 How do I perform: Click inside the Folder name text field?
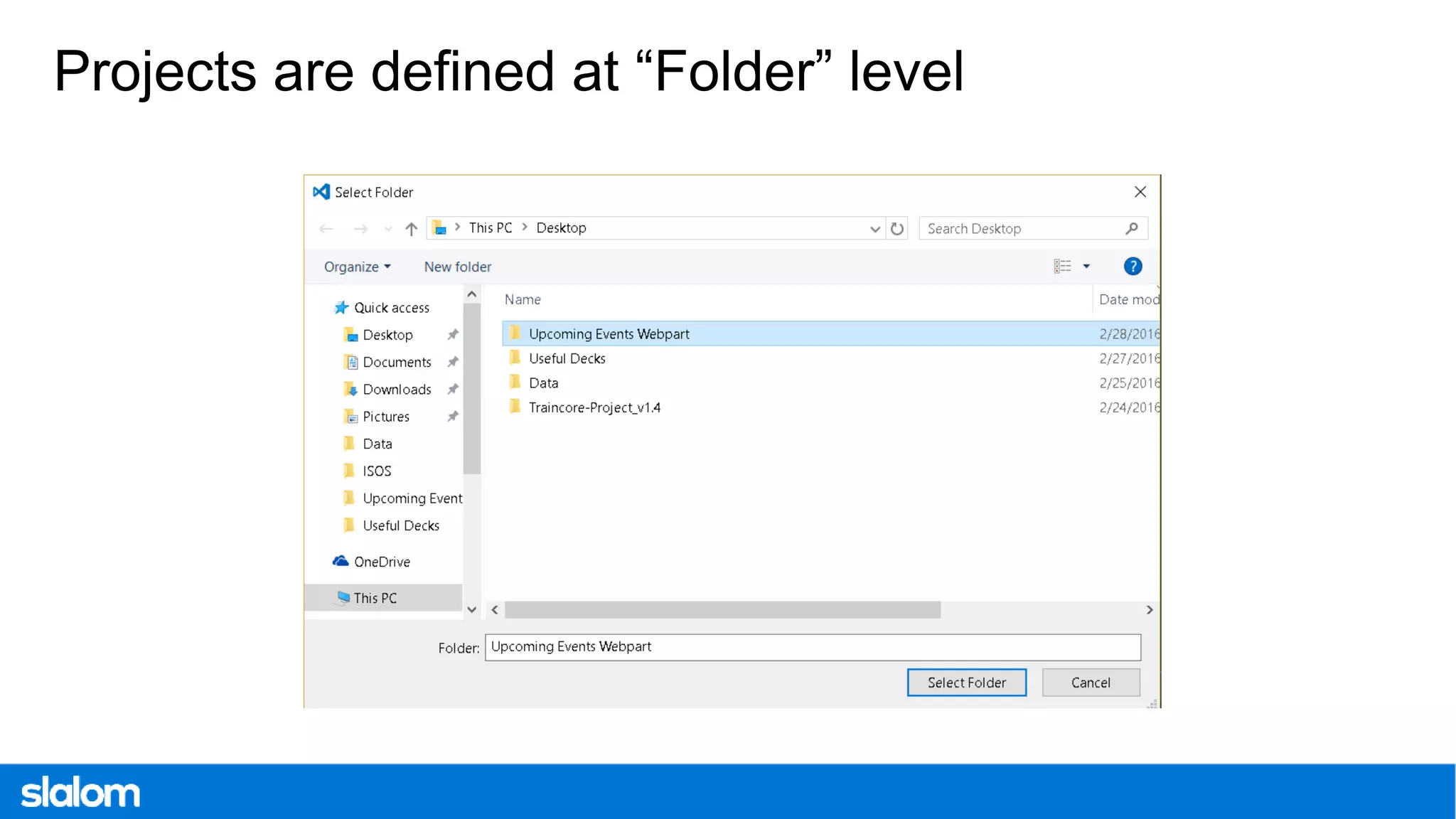(812, 647)
